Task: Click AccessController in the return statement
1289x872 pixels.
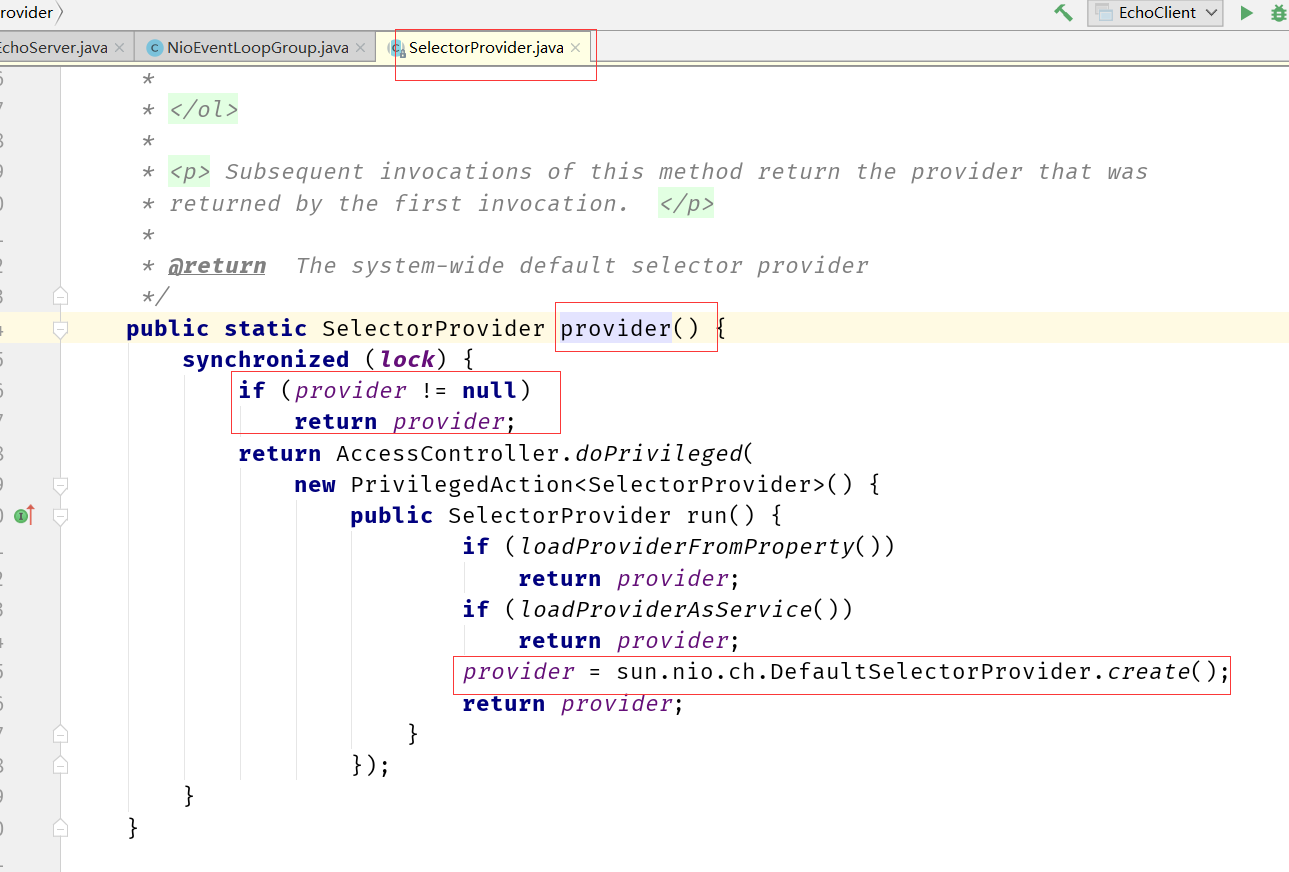Action: [x=448, y=453]
